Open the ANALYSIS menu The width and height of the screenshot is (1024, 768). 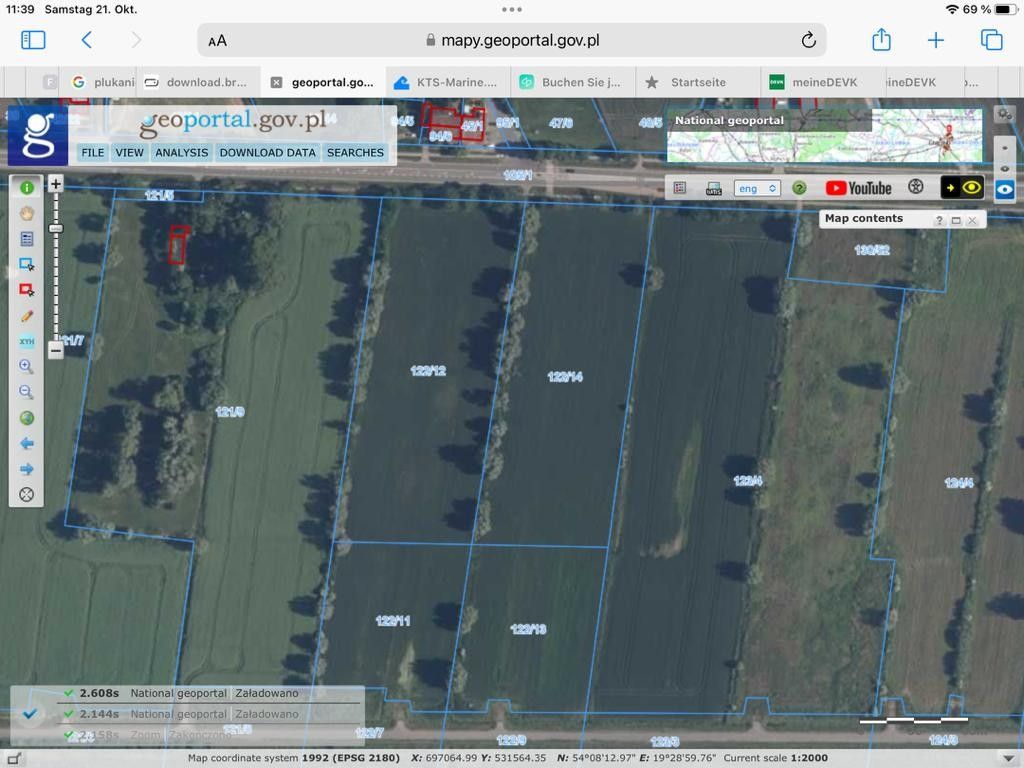pyautogui.click(x=181, y=153)
